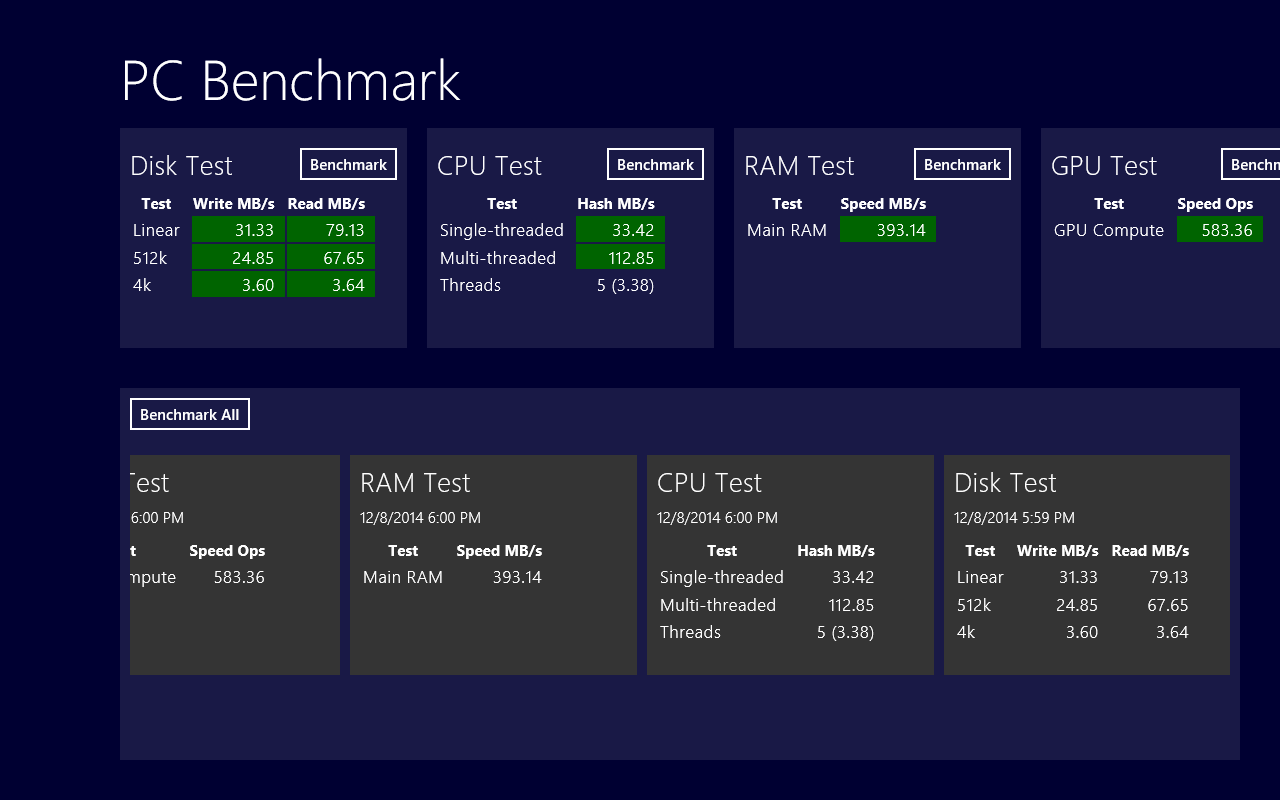Screen dimensions: 1280x800
Task: Select the green Multi-threaded hash result 112.85
Action: click(620, 258)
